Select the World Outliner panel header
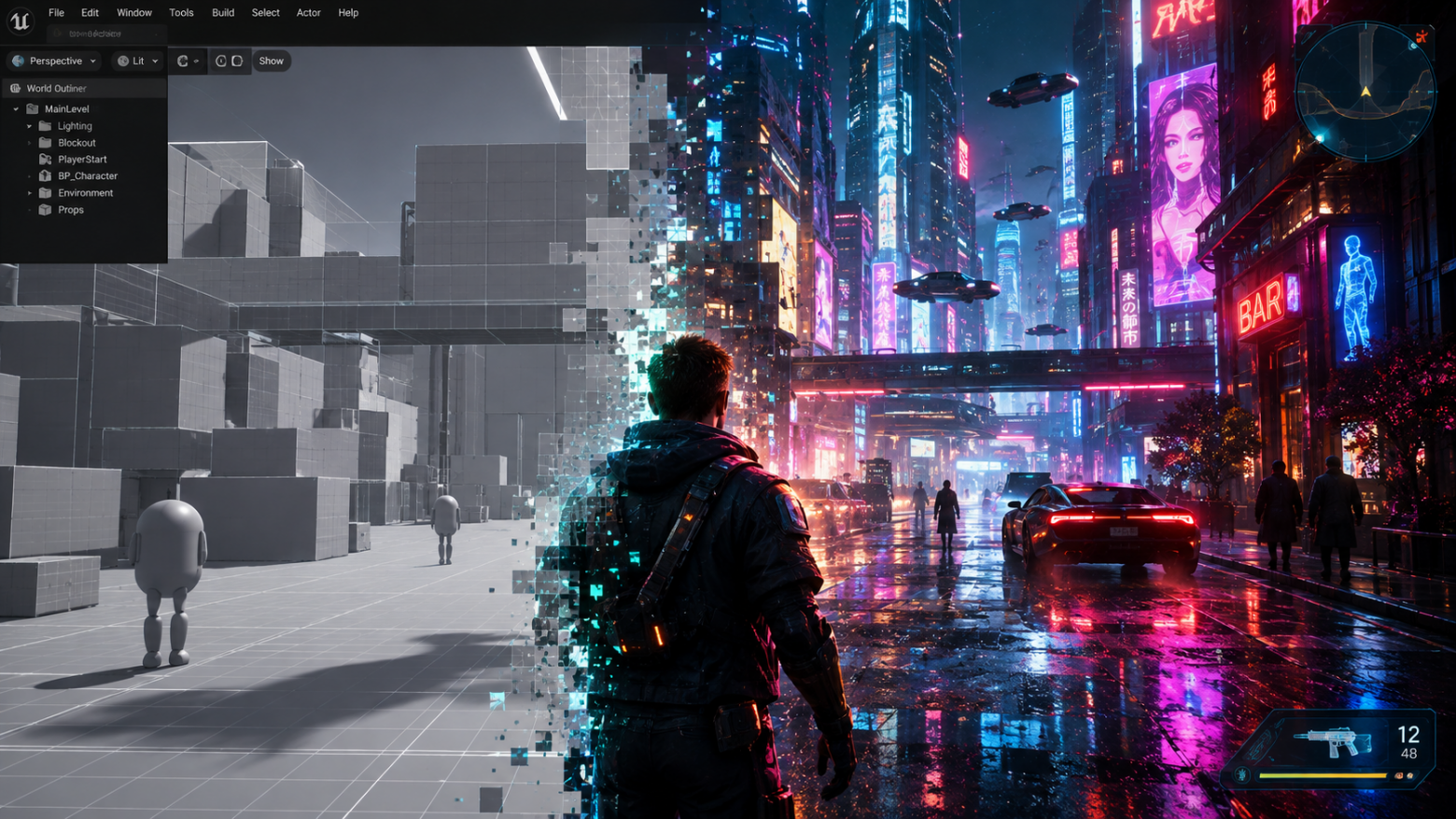Viewport: 1456px width, 819px height. (x=84, y=88)
